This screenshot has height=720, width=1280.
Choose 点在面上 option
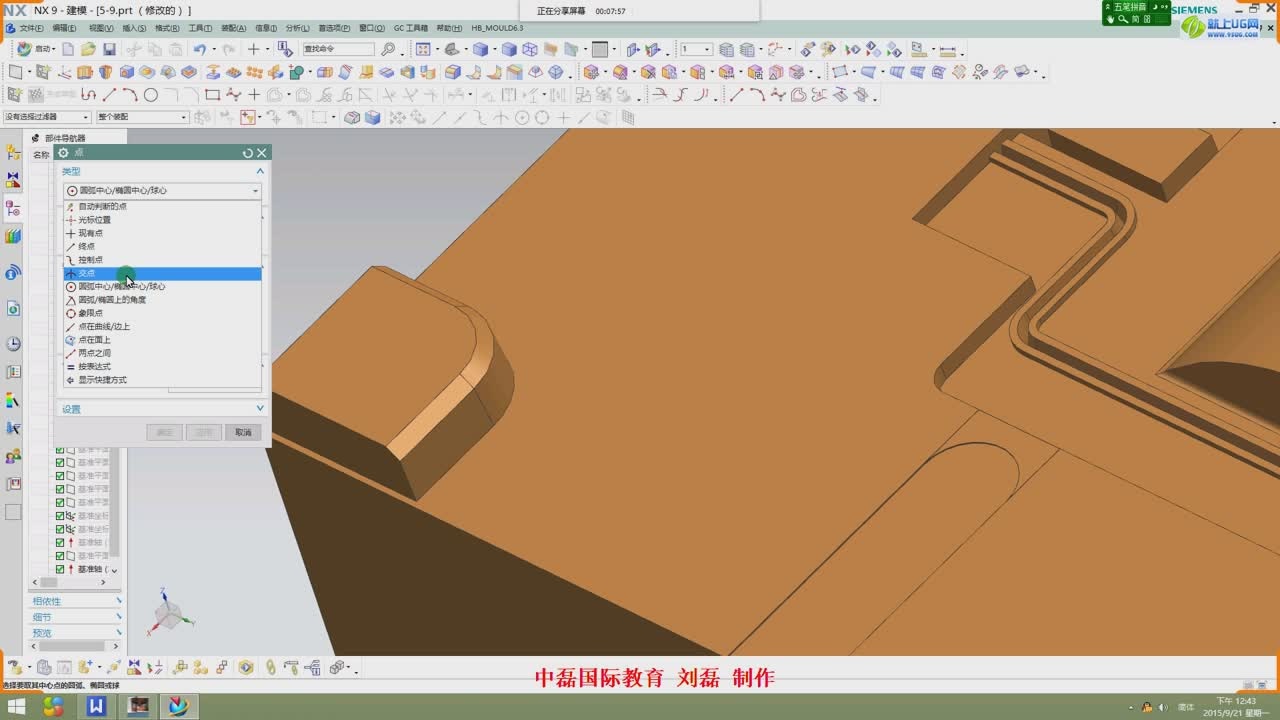(x=163, y=340)
